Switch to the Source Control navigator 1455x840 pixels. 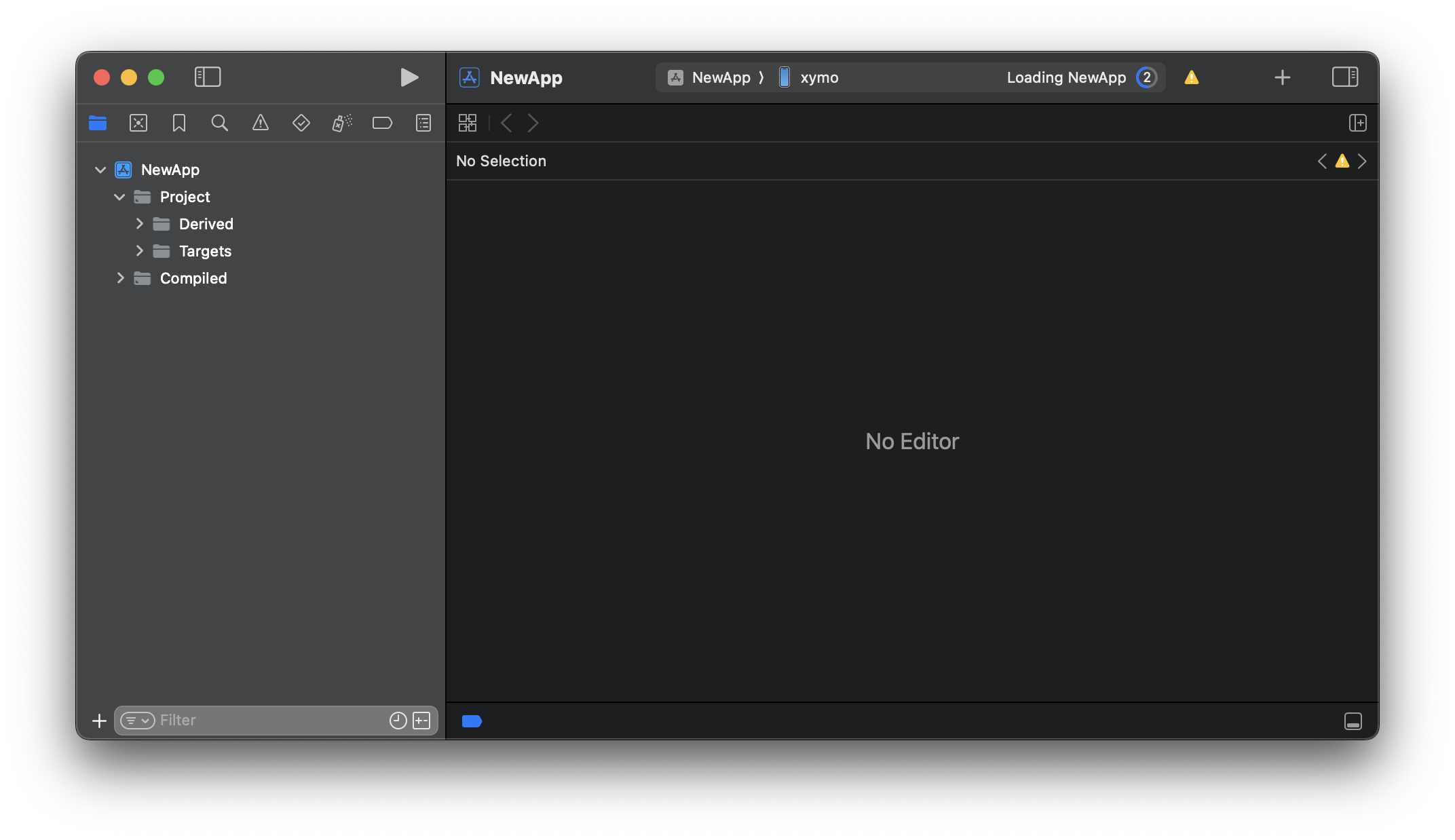138,123
